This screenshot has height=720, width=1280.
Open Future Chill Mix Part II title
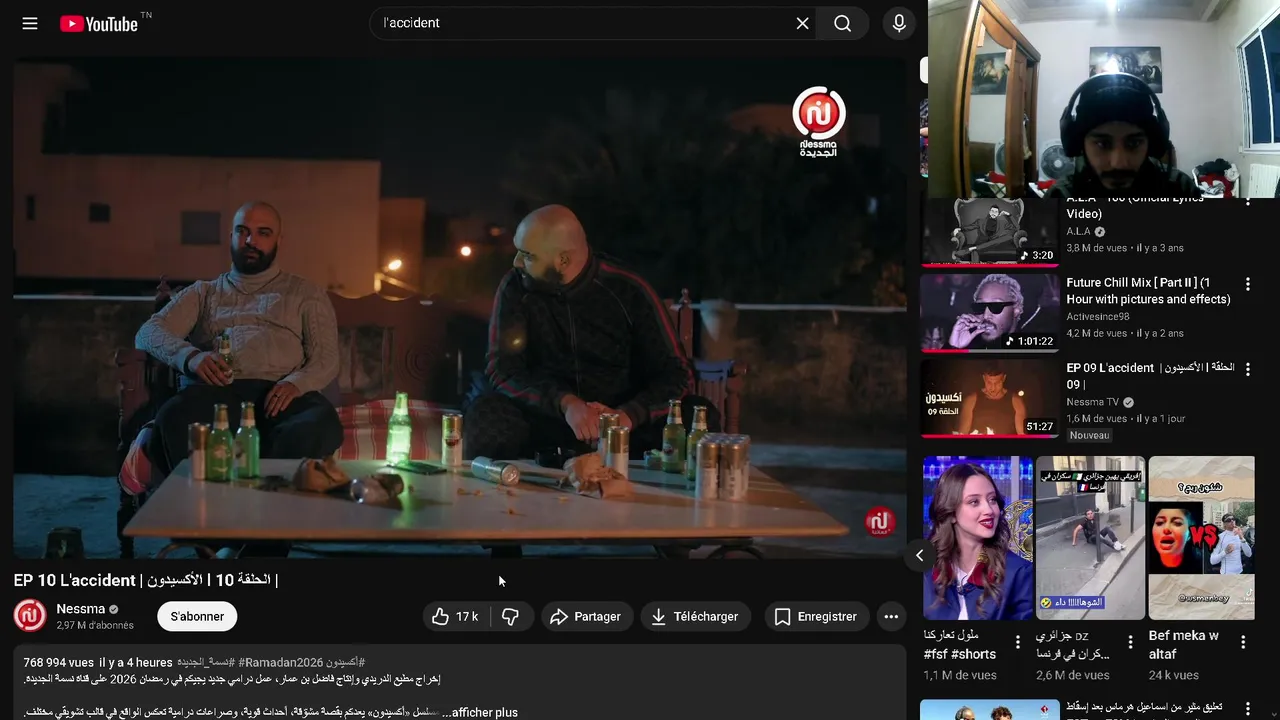1148,291
